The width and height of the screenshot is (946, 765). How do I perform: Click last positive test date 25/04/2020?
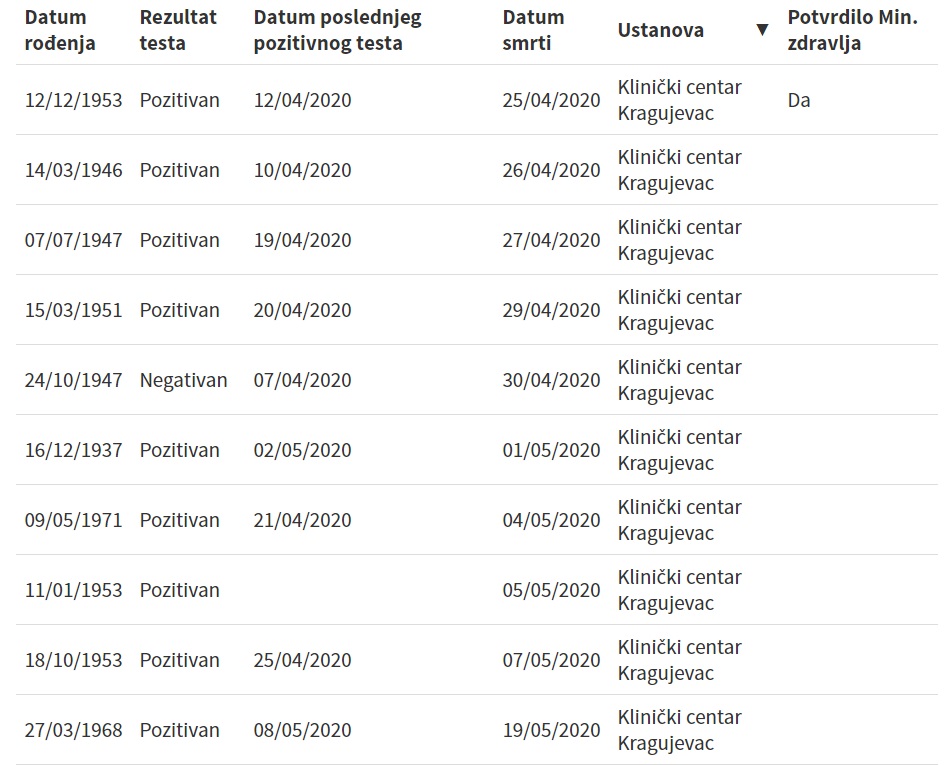pos(303,660)
